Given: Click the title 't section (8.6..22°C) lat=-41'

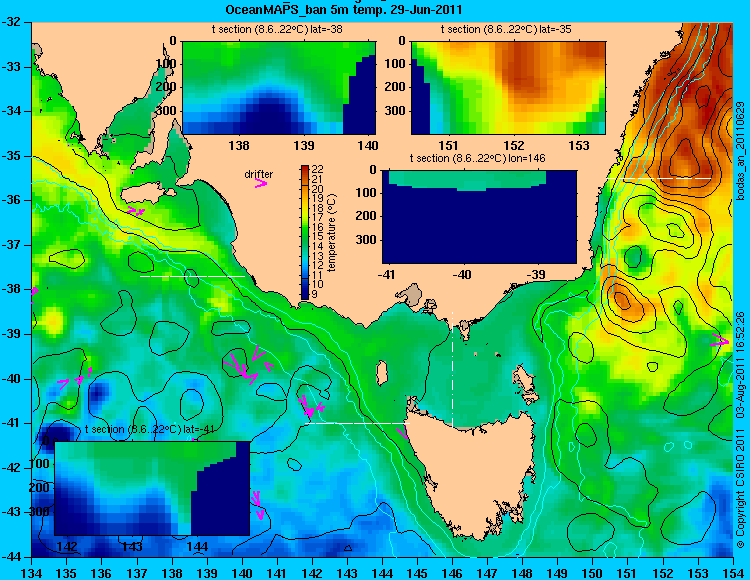Looking at the screenshot, I should click(149, 429).
